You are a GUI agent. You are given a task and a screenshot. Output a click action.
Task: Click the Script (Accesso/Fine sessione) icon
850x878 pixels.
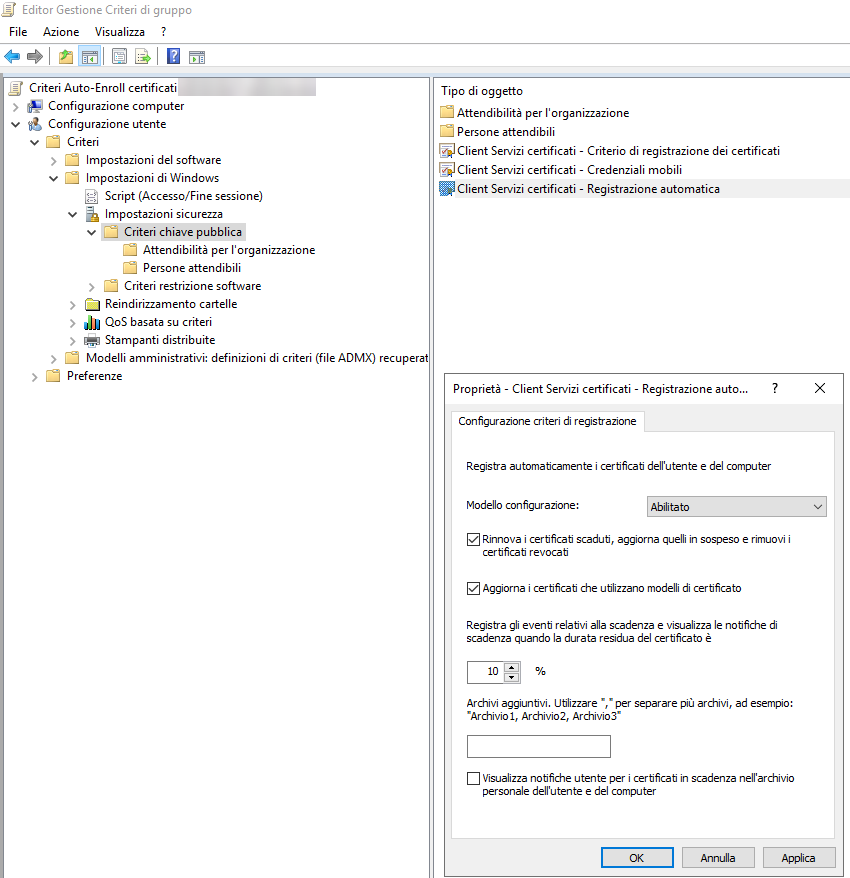coord(91,196)
